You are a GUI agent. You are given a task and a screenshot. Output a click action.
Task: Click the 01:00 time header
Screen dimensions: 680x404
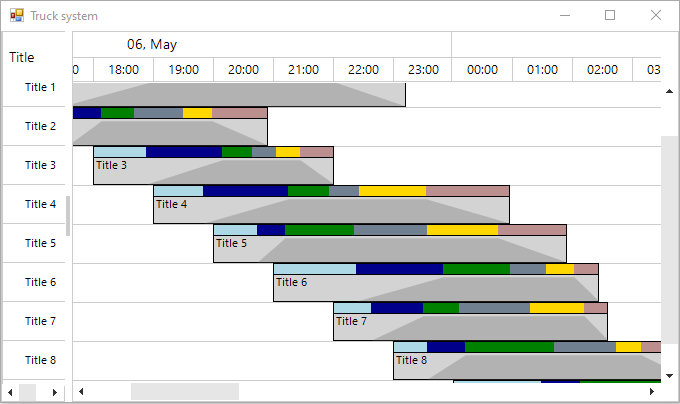[x=543, y=70]
